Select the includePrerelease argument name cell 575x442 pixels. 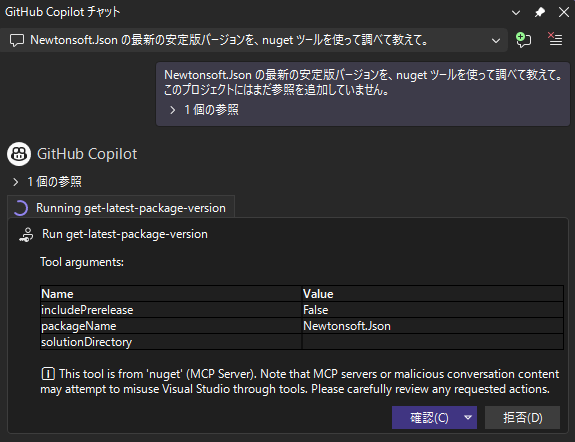pos(171,310)
